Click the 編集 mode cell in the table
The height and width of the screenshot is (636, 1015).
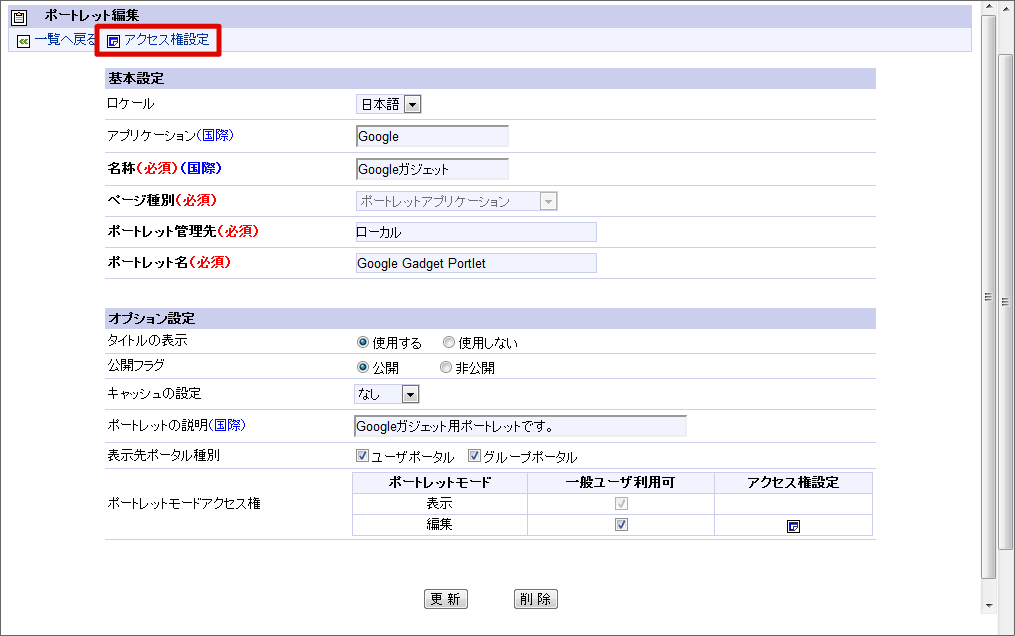(440, 525)
